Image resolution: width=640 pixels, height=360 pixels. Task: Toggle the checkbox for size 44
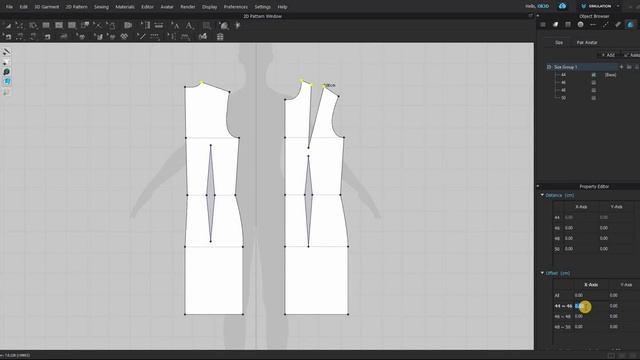pyautogui.click(x=593, y=75)
